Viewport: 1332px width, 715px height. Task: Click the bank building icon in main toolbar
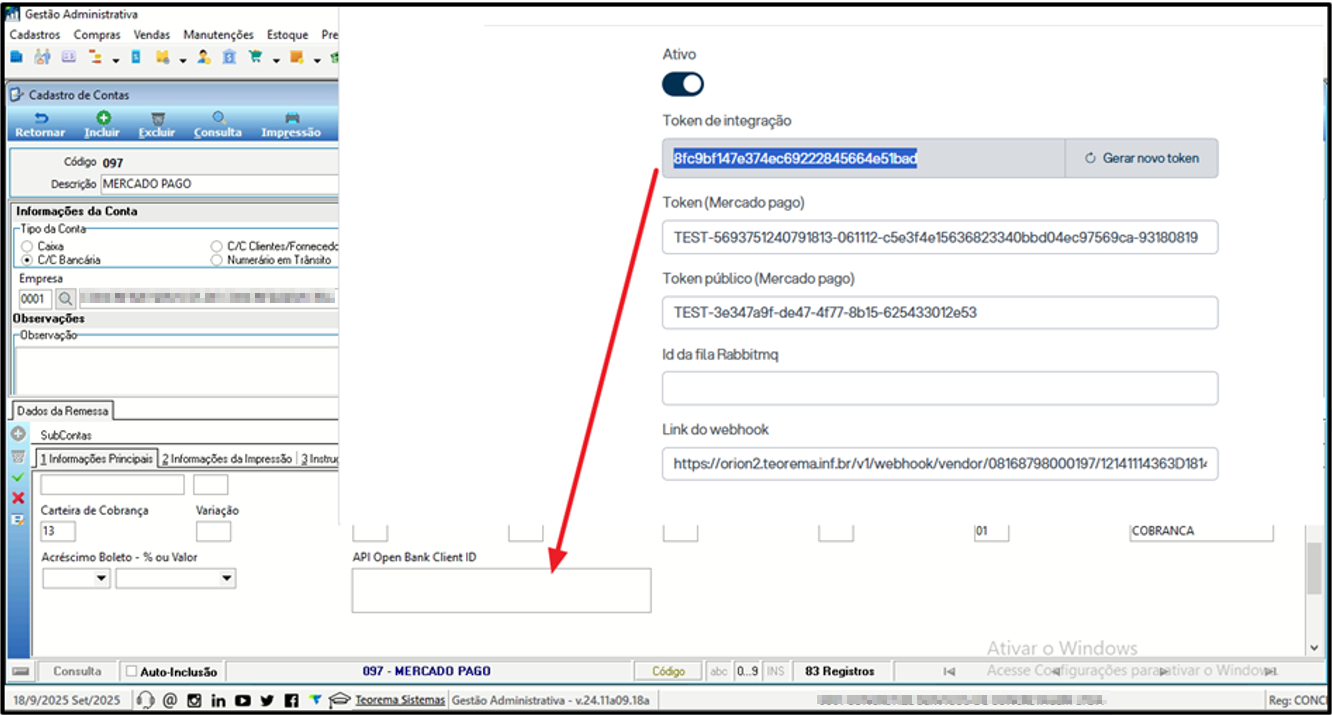pyautogui.click(x=230, y=57)
